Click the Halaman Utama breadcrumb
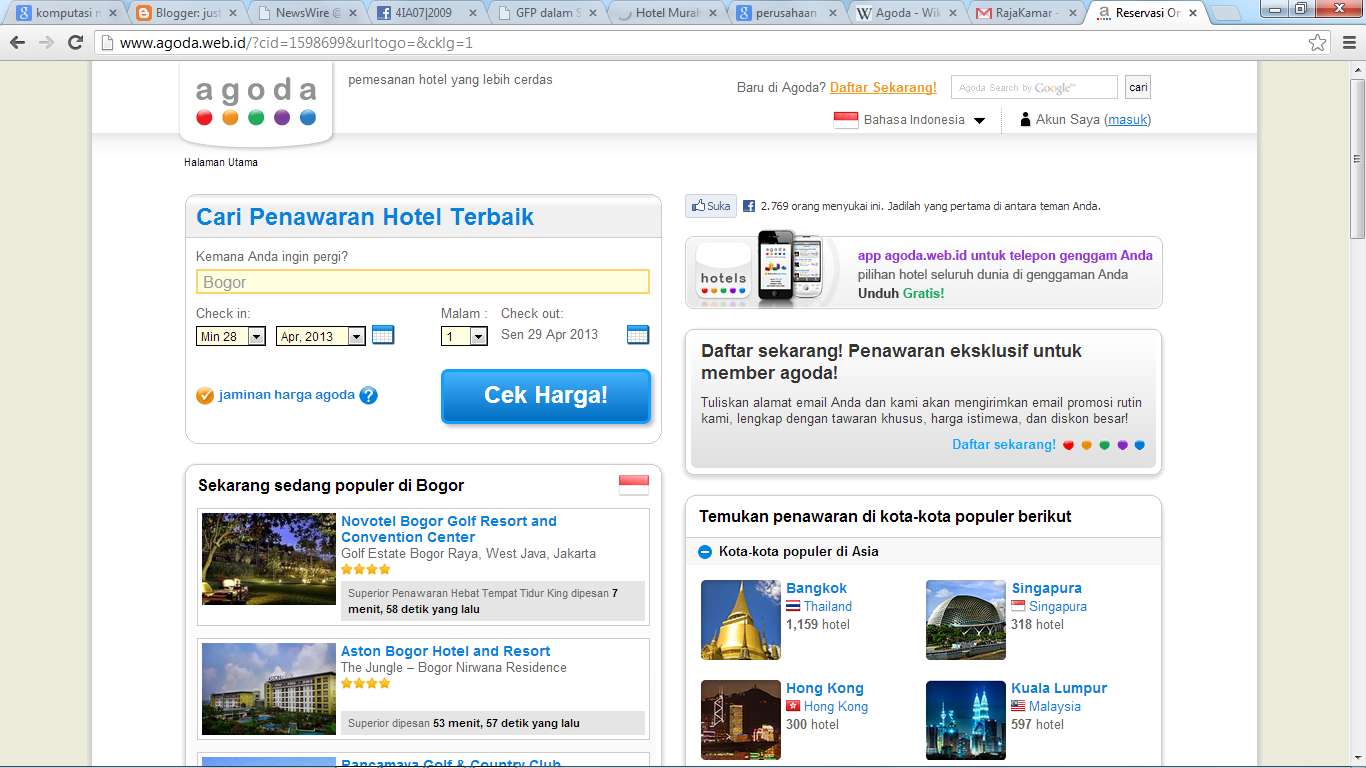The image size is (1366, 768). pyautogui.click(x=221, y=162)
